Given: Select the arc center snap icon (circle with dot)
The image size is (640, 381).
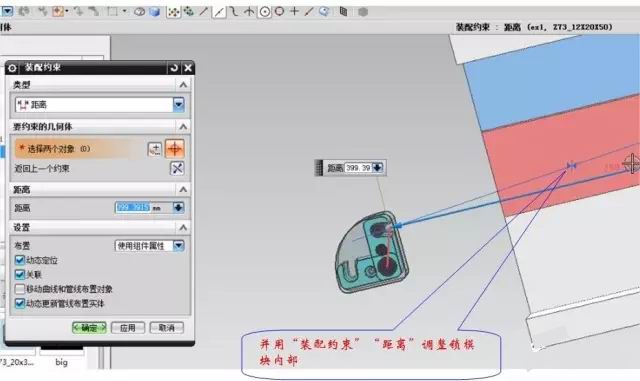Looking at the screenshot, I should click(x=265, y=12).
